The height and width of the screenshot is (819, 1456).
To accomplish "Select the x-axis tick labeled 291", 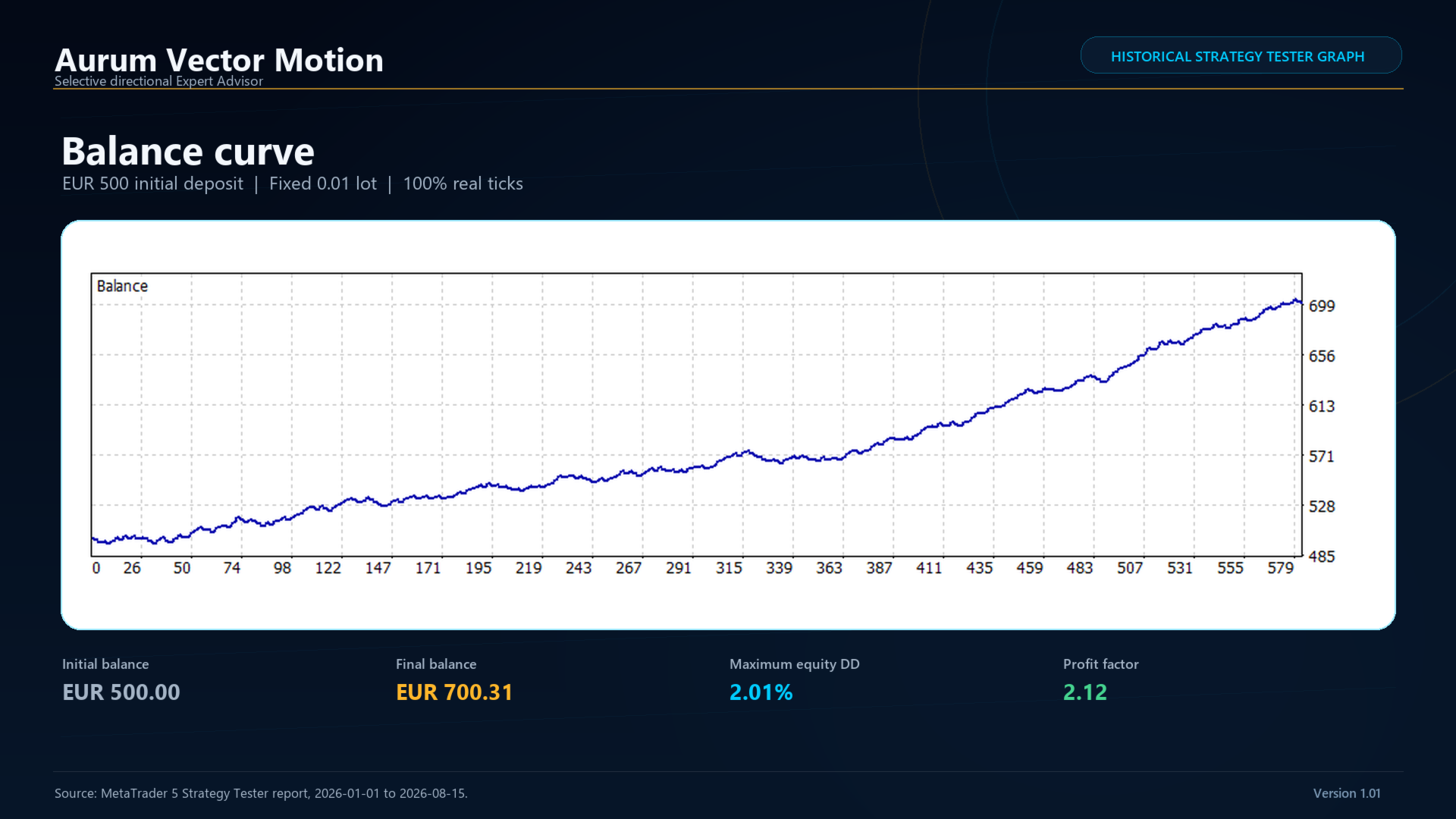I will pyautogui.click(x=679, y=568).
